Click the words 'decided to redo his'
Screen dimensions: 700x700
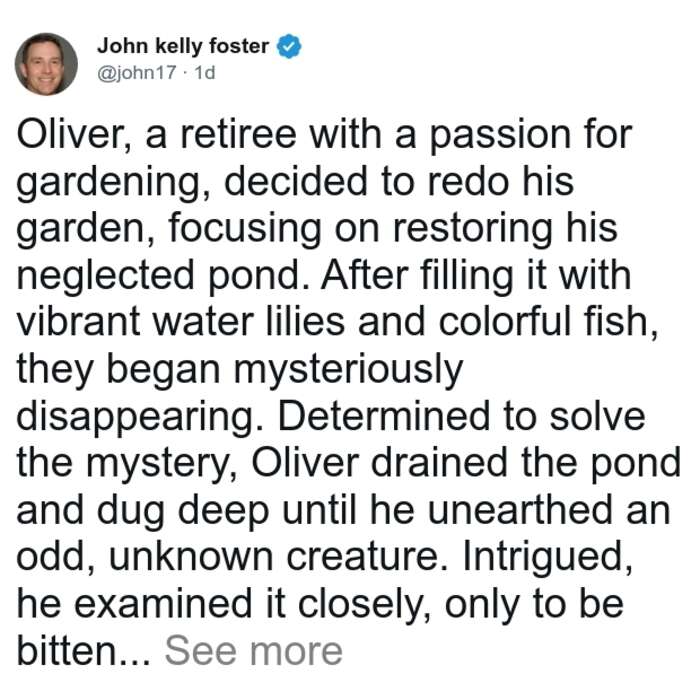398,181
